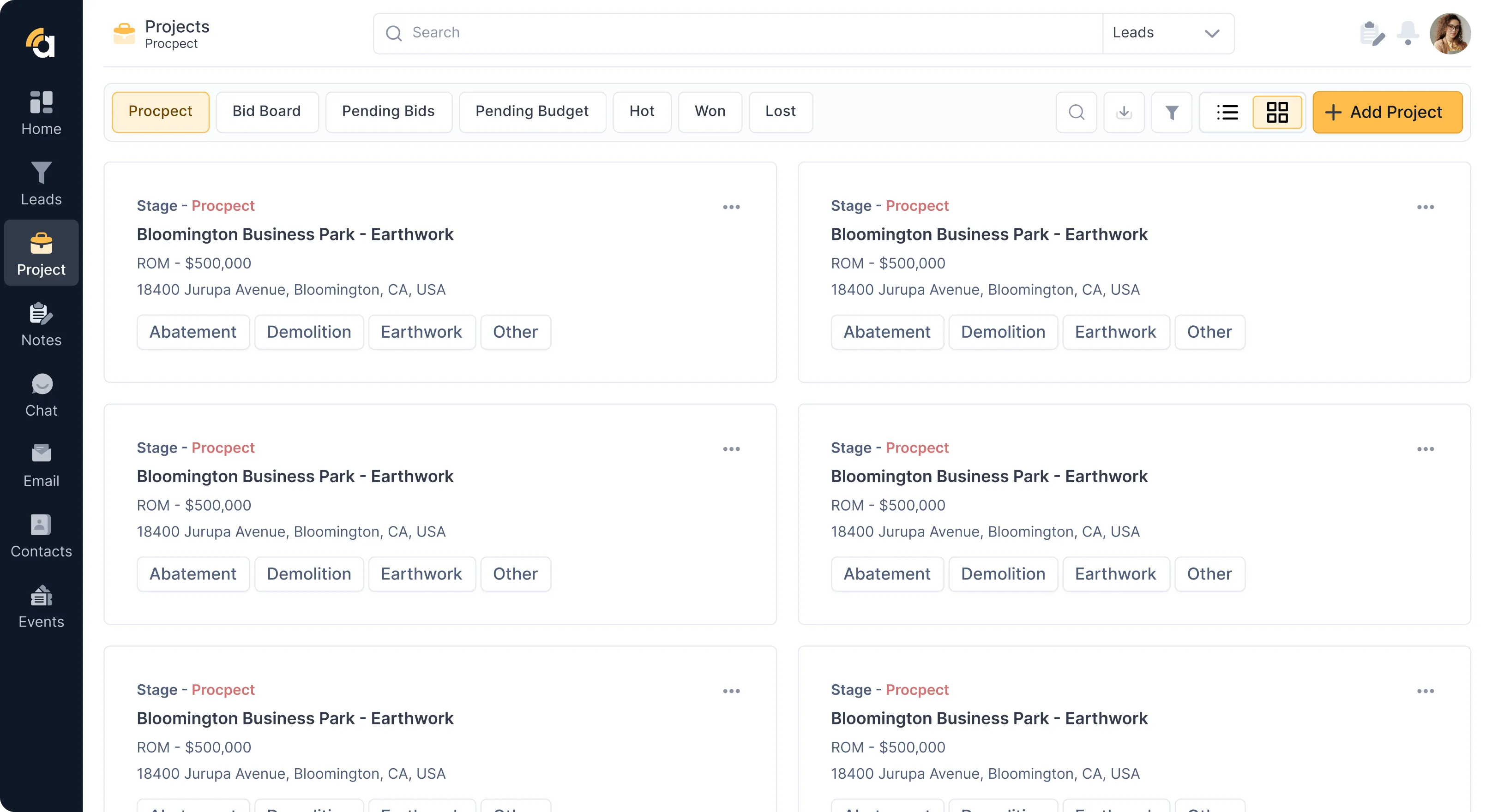This screenshot has height=812, width=1492.
Task: Open the three-dot menu on the middle-right card
Action: point(1426,448)
